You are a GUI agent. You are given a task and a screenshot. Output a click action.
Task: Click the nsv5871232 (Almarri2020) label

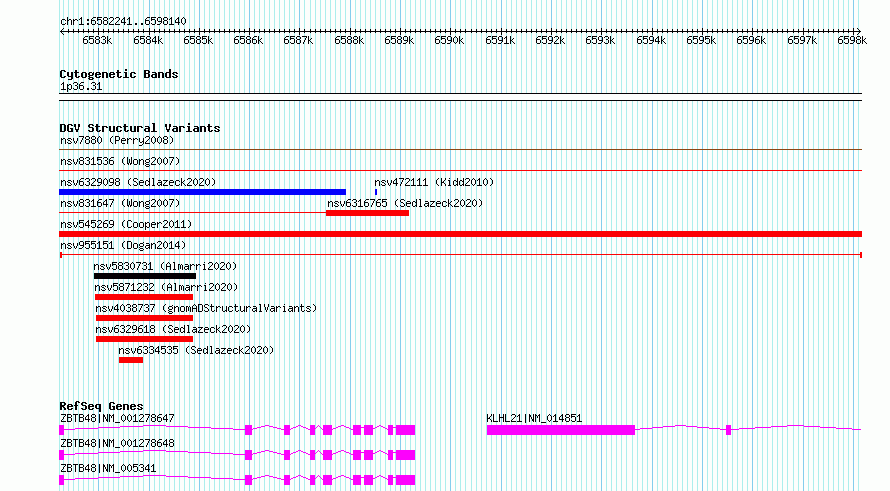(167, 287)
